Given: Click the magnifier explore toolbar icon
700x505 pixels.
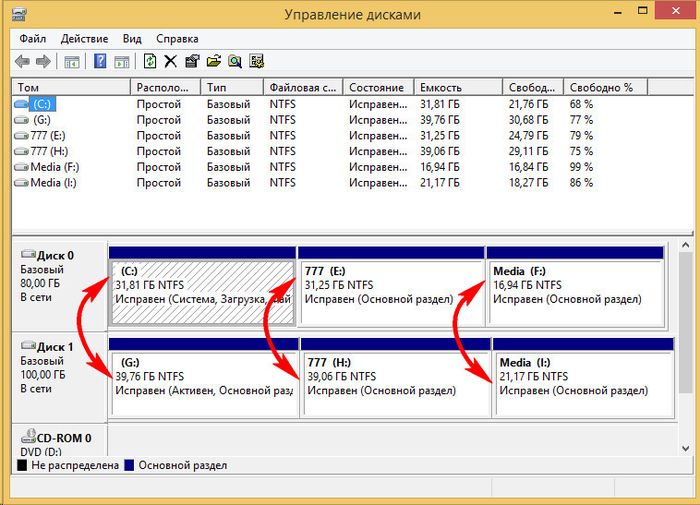Looking at the screenshot, I should click(x=235, y=61).
